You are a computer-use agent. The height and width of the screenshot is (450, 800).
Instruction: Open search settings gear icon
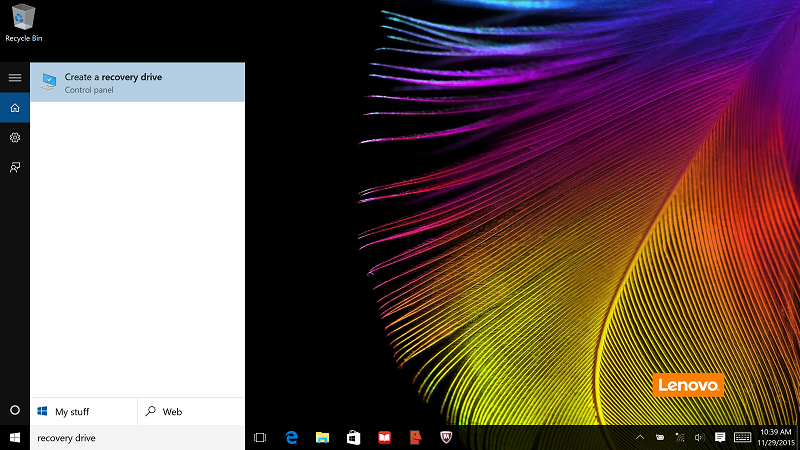pyautogui.click(x=15, y=138)
